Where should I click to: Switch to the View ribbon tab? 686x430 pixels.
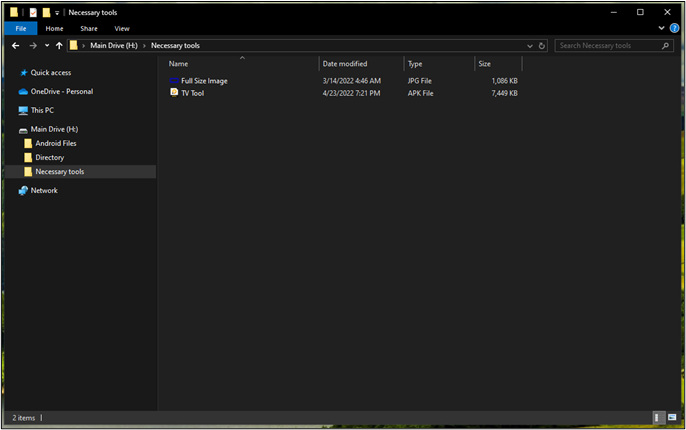point(121,29)
